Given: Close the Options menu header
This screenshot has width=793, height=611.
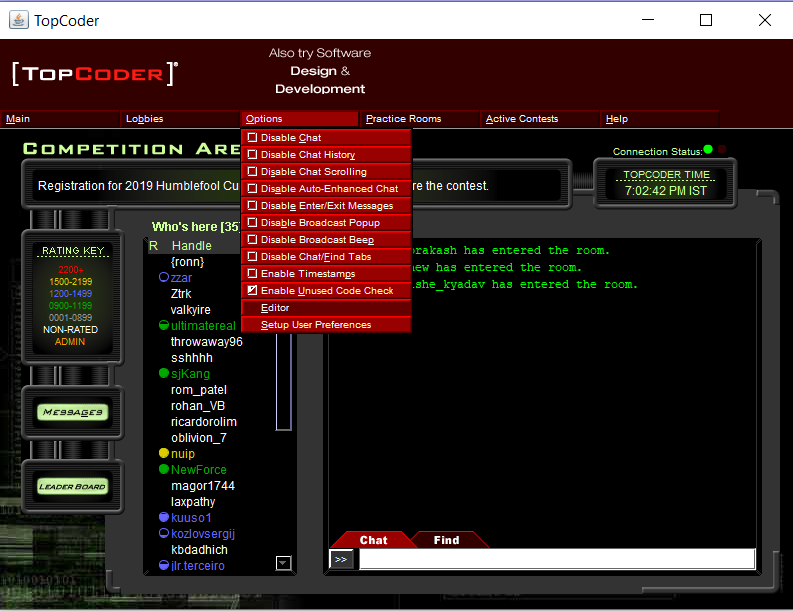Looking at the screenshot, I should coord(299,119).
